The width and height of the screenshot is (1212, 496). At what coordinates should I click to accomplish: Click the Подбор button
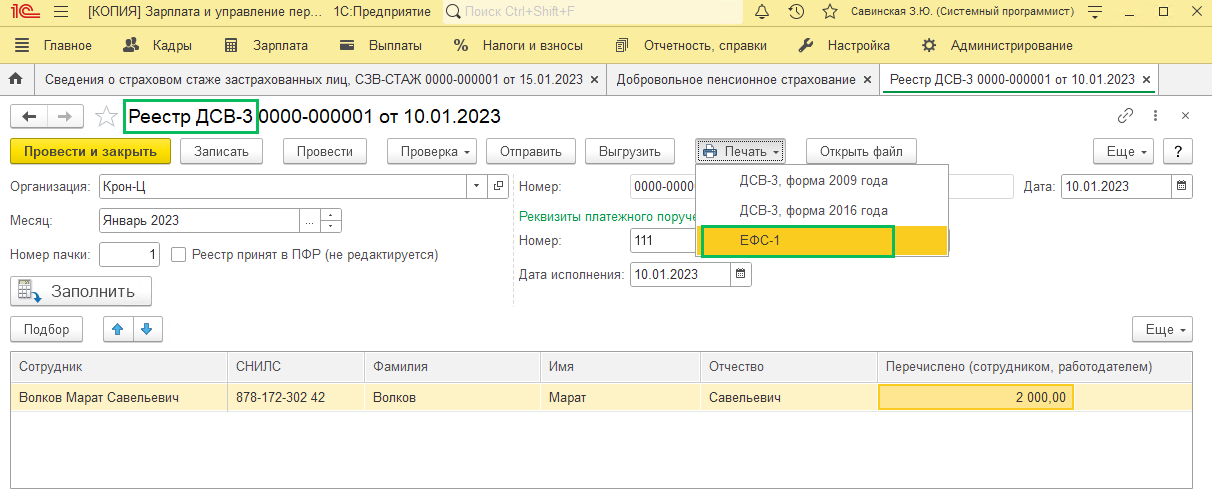tap(47, 329)
